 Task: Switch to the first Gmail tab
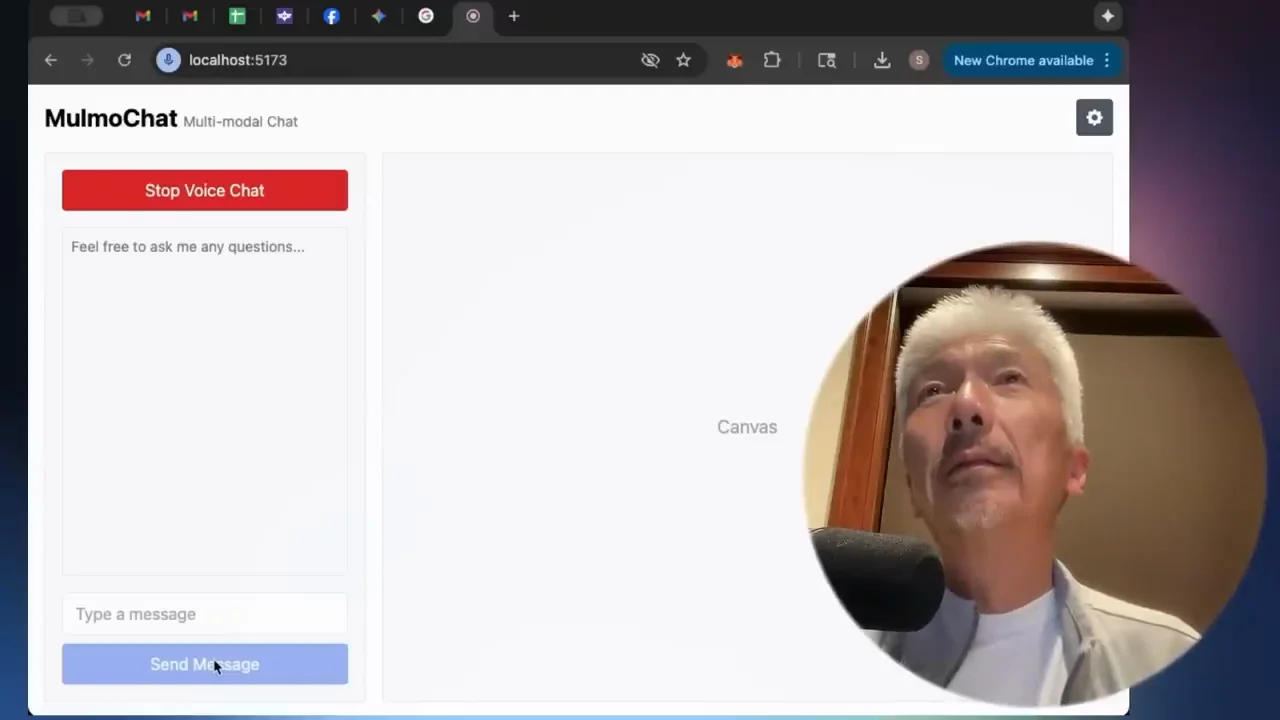tap(143, 16)
